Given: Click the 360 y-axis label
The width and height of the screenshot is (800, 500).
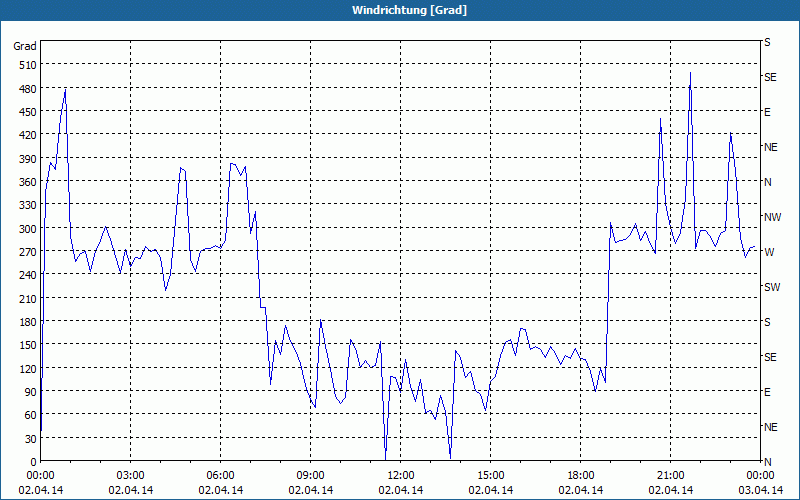Looking at the screenshot, I should (29, 182).
